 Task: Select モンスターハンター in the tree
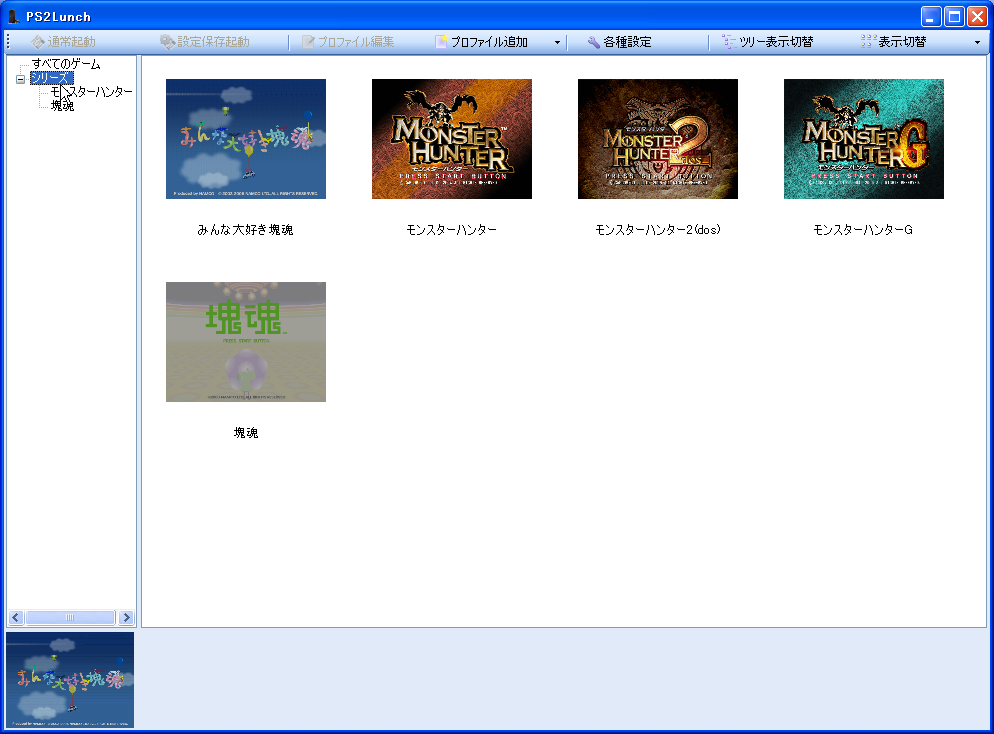(91, 92)
